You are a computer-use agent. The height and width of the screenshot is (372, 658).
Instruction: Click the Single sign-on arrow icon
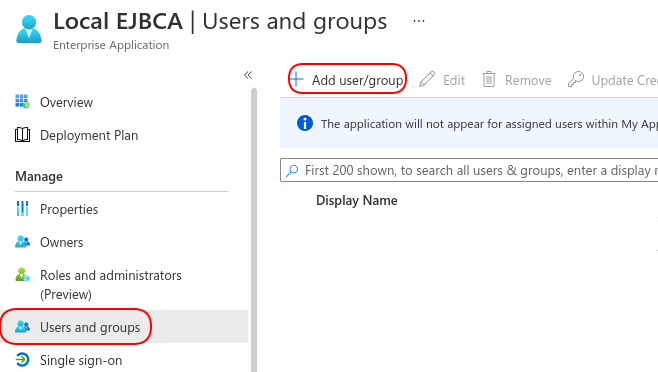click(22, 360)
